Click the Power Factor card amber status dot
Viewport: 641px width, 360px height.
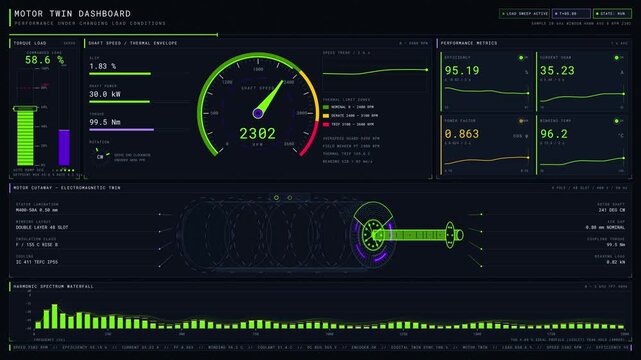[x=521, y=121]
